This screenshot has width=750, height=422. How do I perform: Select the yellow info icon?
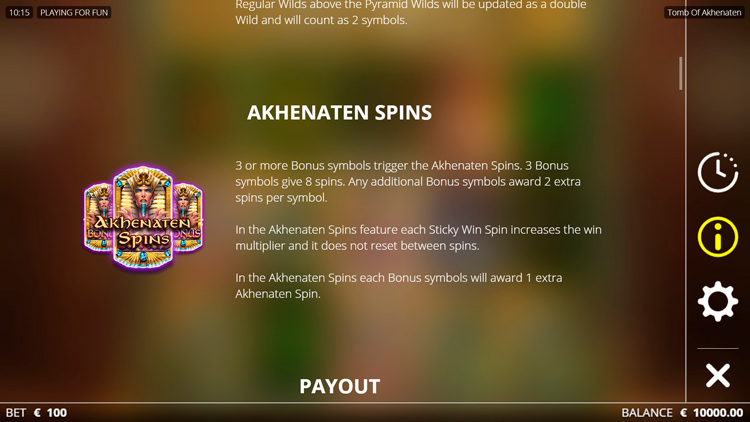717,237
